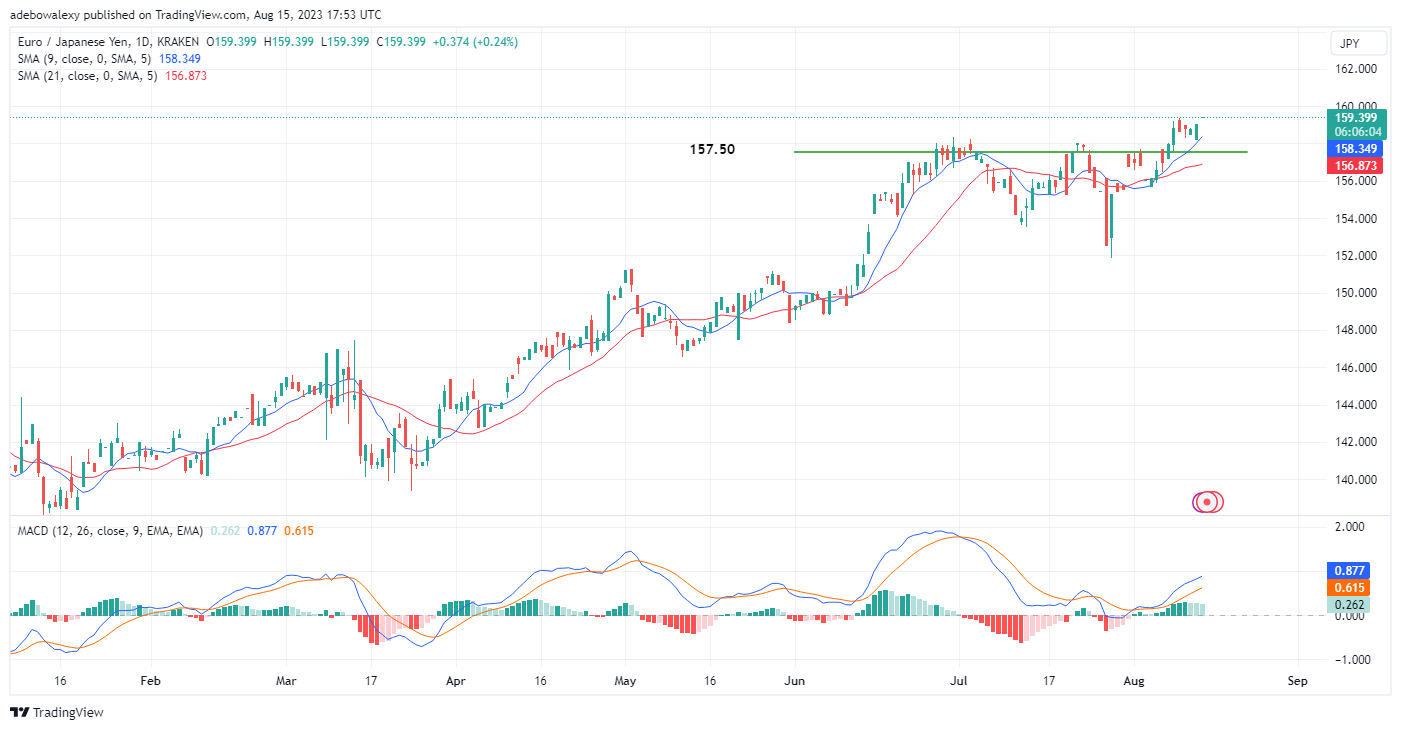
Task: Select the green horizontal resistance line
Action: [1020, 152]
